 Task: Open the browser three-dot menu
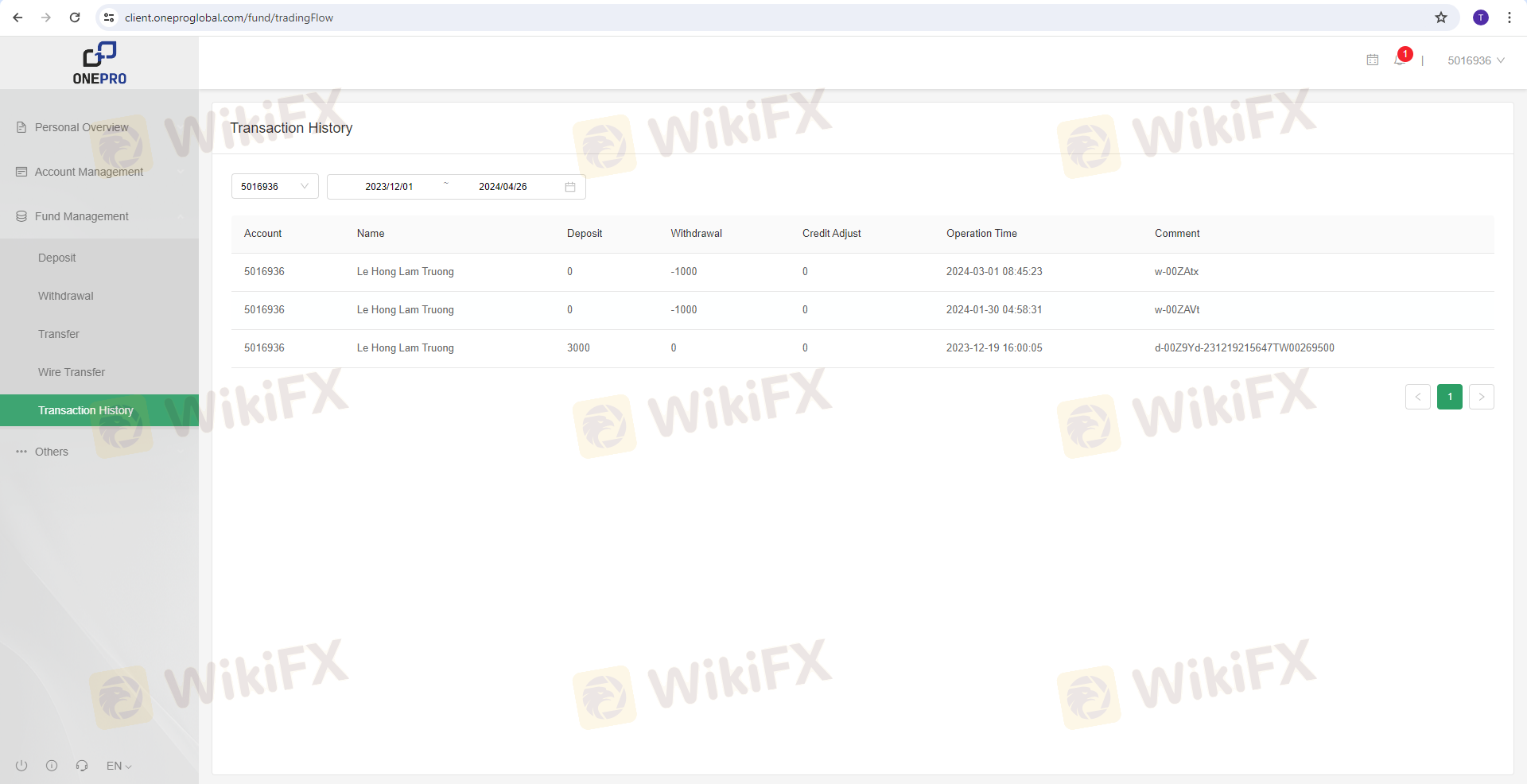click(1510, 17)
